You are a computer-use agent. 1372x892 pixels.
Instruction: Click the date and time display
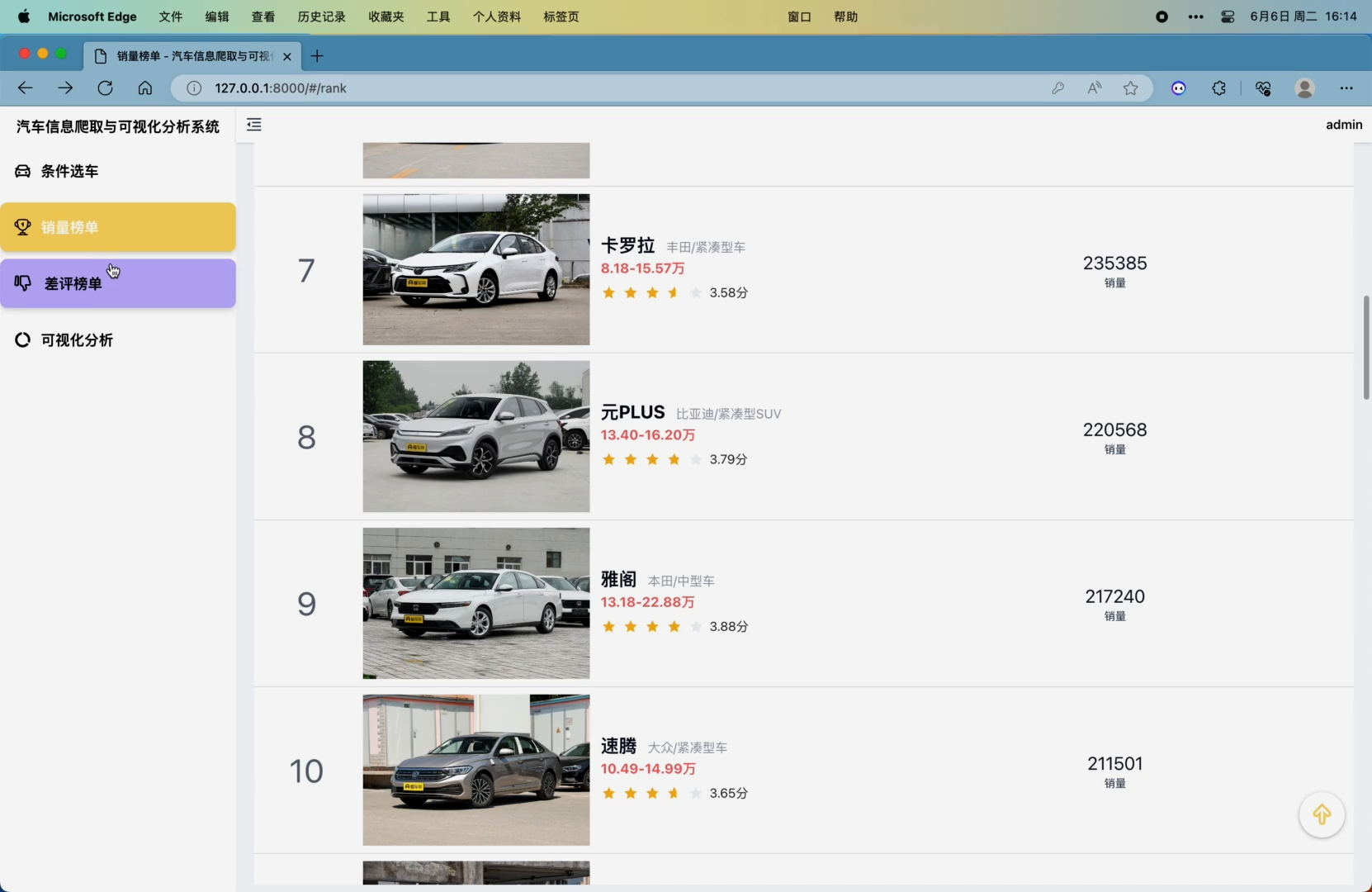(1303, 17)
